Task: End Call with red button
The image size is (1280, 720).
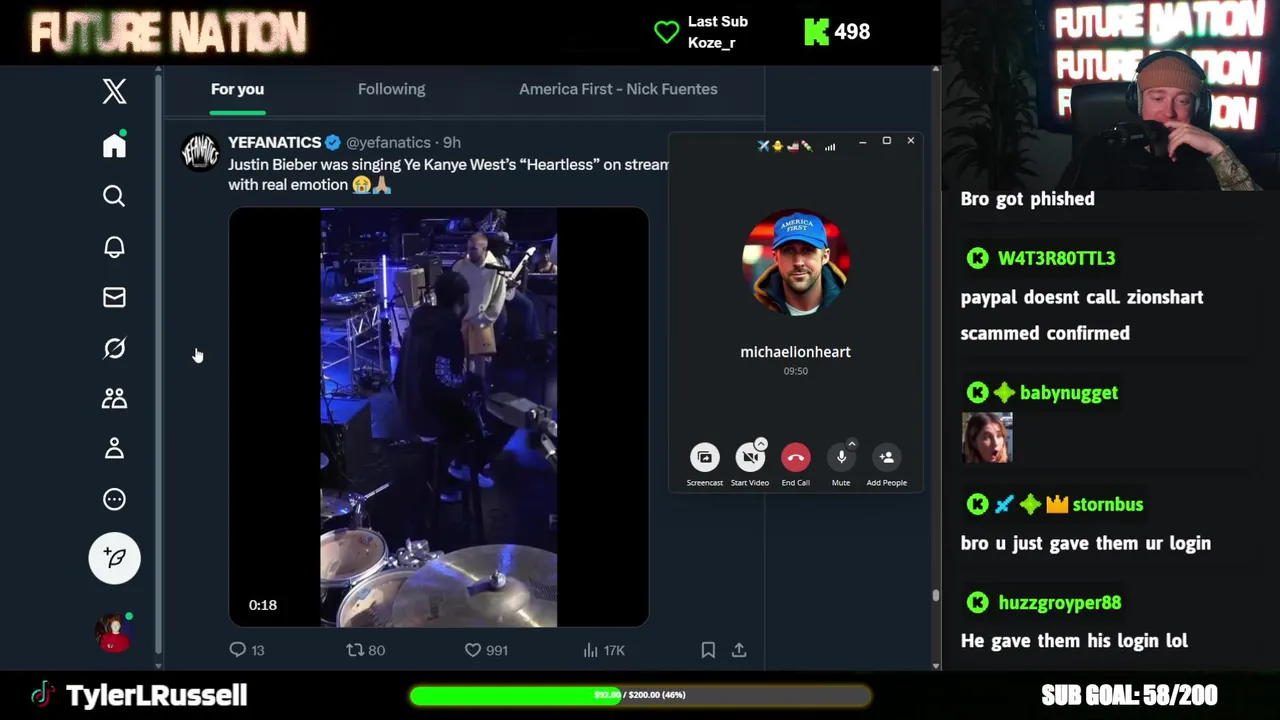Action: tap(795, 457)
